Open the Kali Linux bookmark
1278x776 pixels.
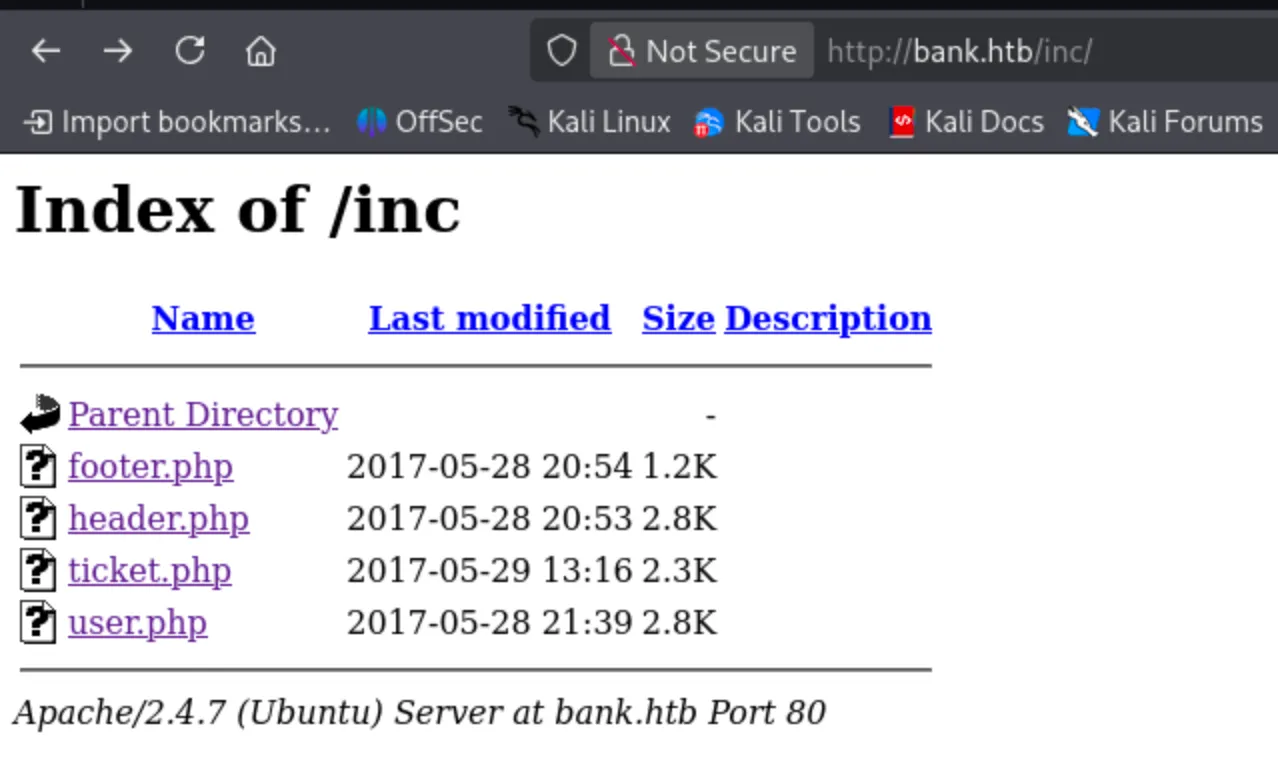589,122
